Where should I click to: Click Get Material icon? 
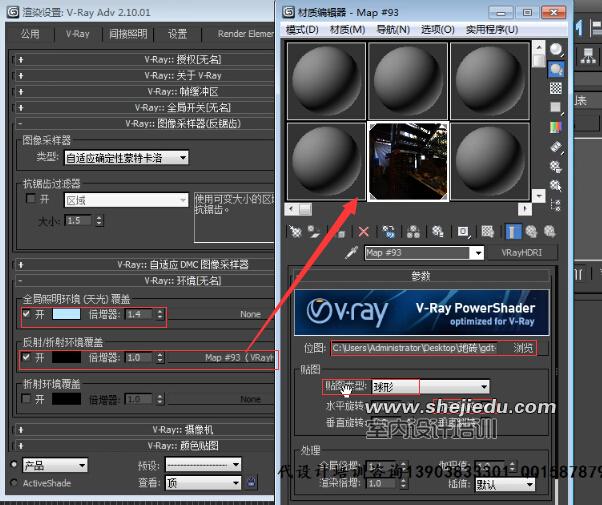295,232
